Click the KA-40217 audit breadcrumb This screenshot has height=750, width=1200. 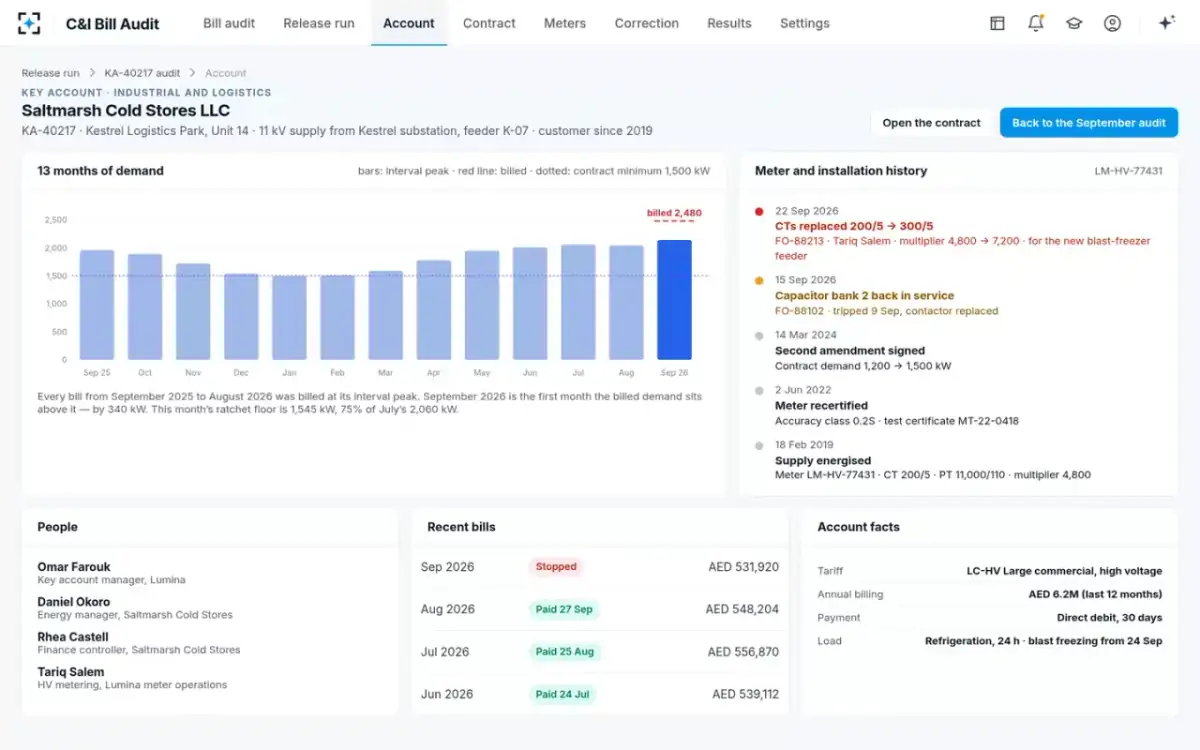(142, 73)
